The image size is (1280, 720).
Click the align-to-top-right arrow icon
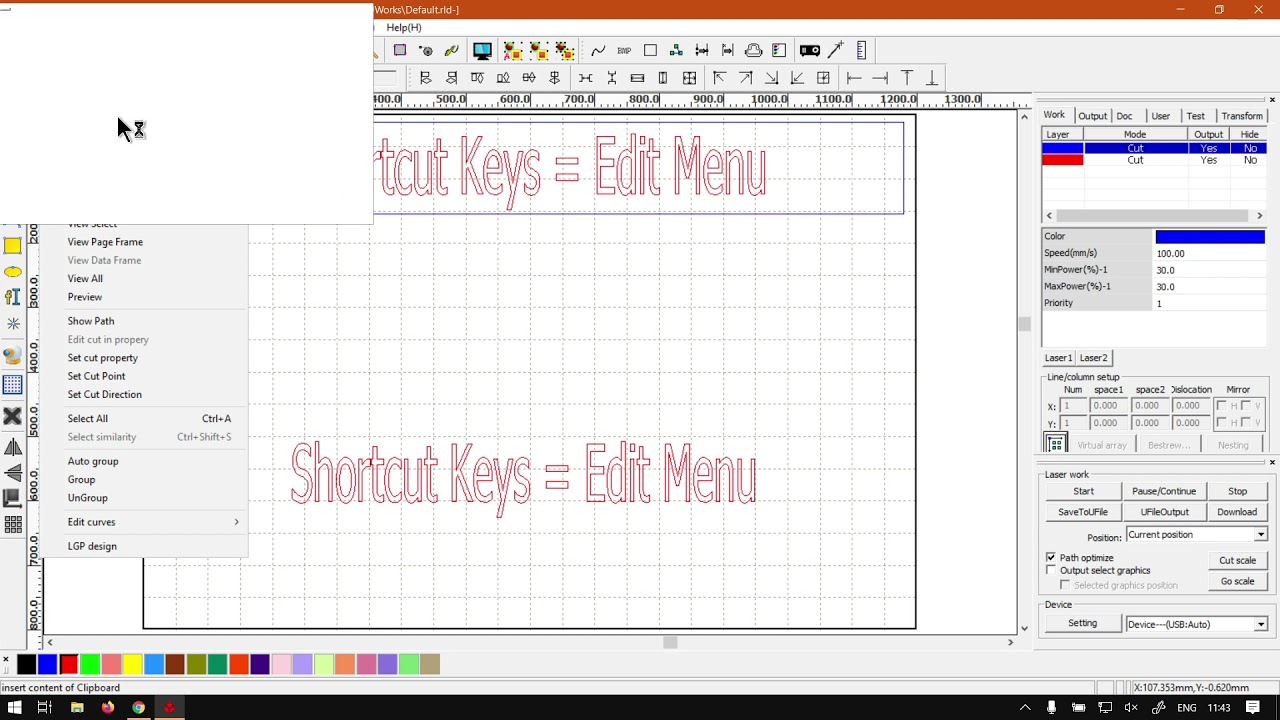(x=745, y=78)
